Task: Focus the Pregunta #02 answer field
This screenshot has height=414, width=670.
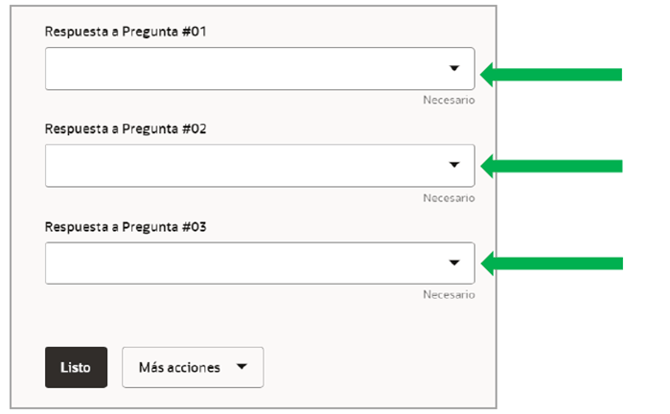Action: coord(240,165)
